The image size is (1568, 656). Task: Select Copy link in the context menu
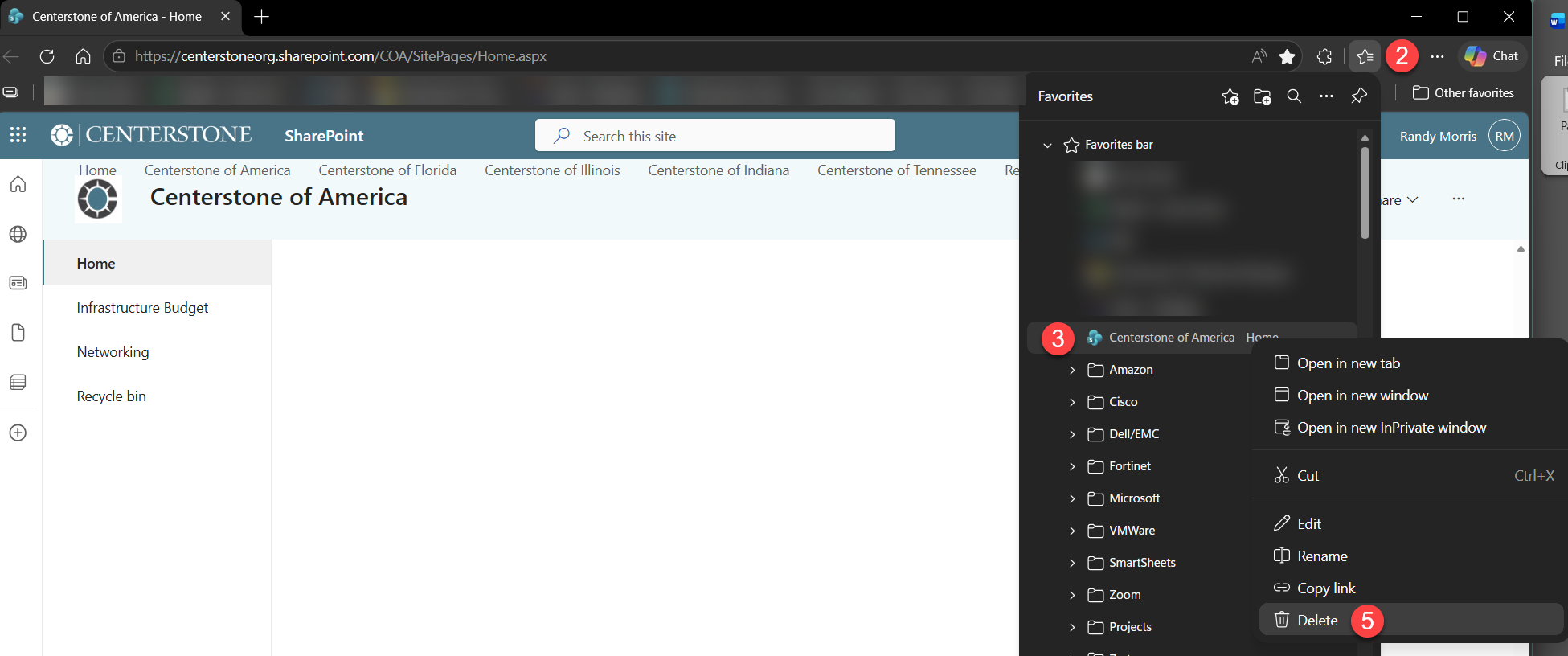pyautogui.click(x=1411, y=588)
